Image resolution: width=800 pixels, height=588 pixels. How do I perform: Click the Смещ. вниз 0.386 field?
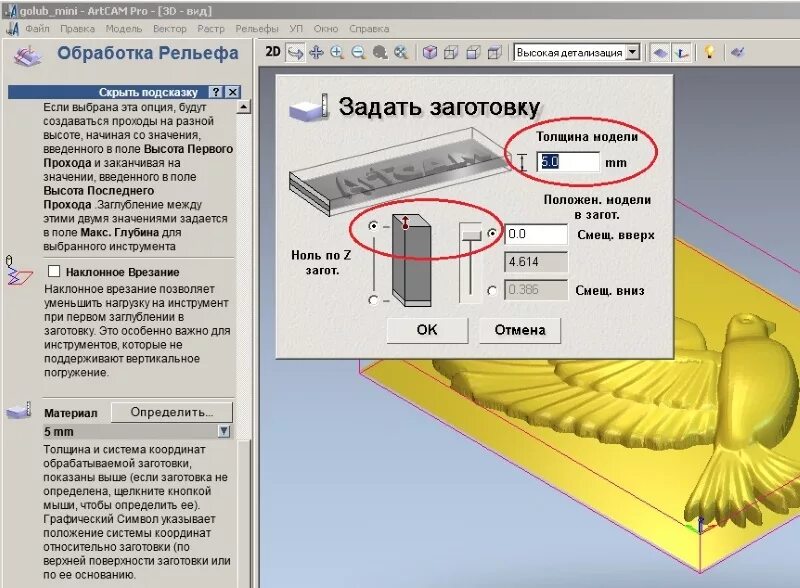[536, 290]
